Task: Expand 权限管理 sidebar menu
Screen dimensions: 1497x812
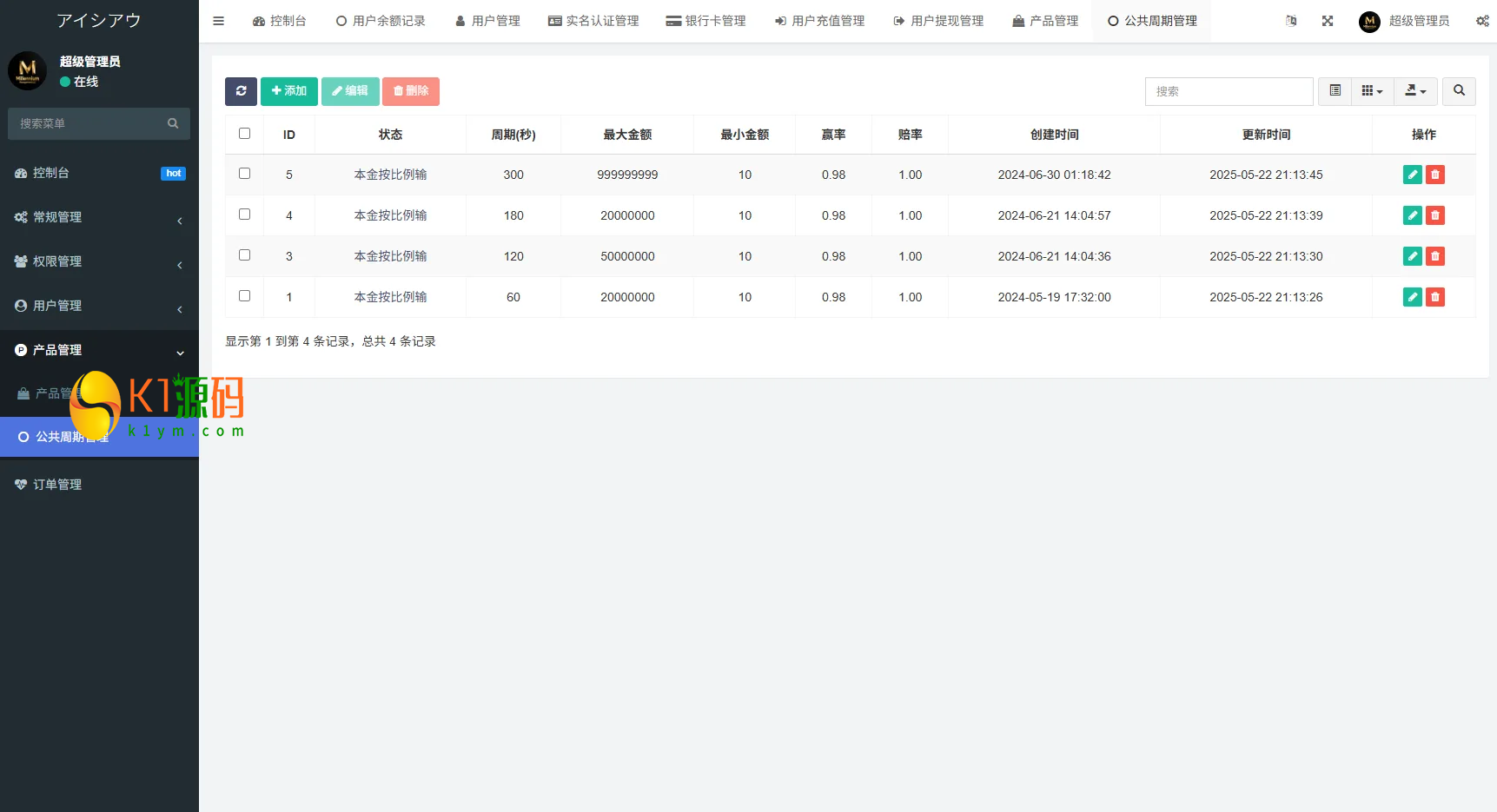Action: (99, 261)
